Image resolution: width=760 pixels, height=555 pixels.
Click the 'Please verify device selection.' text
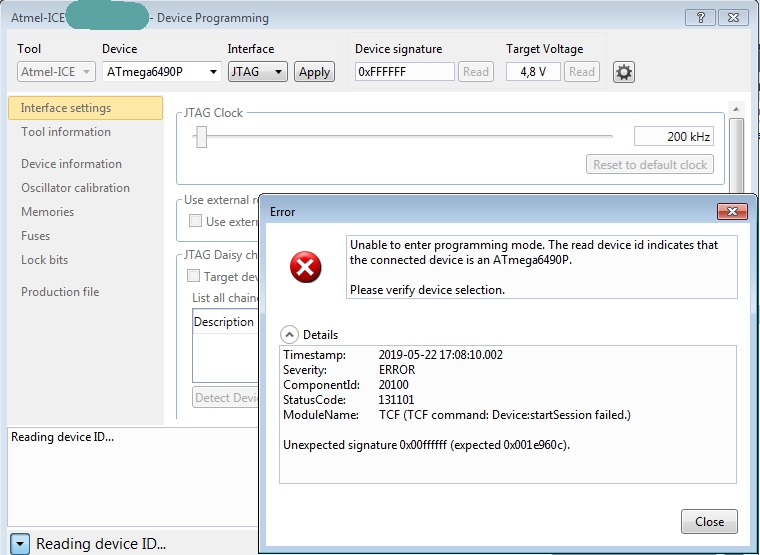(428, 290)
